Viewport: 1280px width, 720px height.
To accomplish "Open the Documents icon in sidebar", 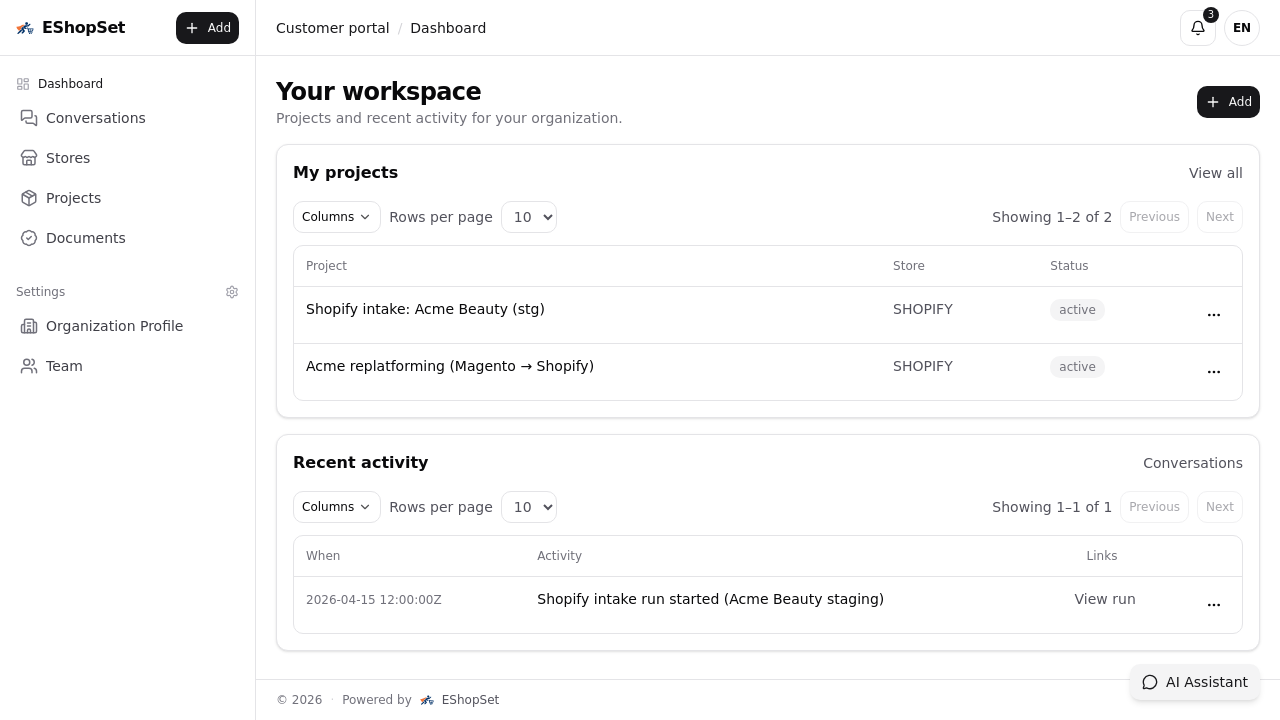I will pos(30,238).
